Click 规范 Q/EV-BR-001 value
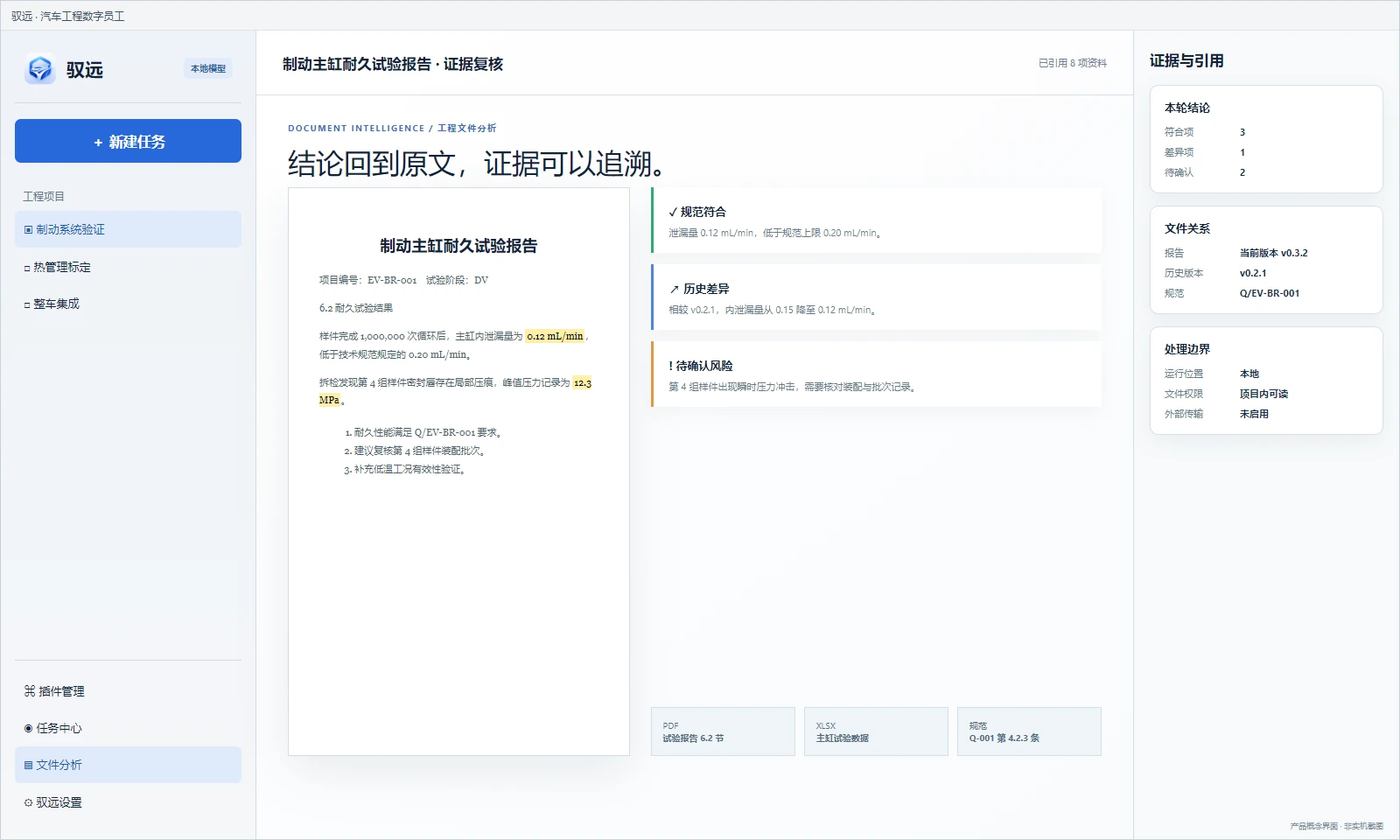 [1270, 293]
